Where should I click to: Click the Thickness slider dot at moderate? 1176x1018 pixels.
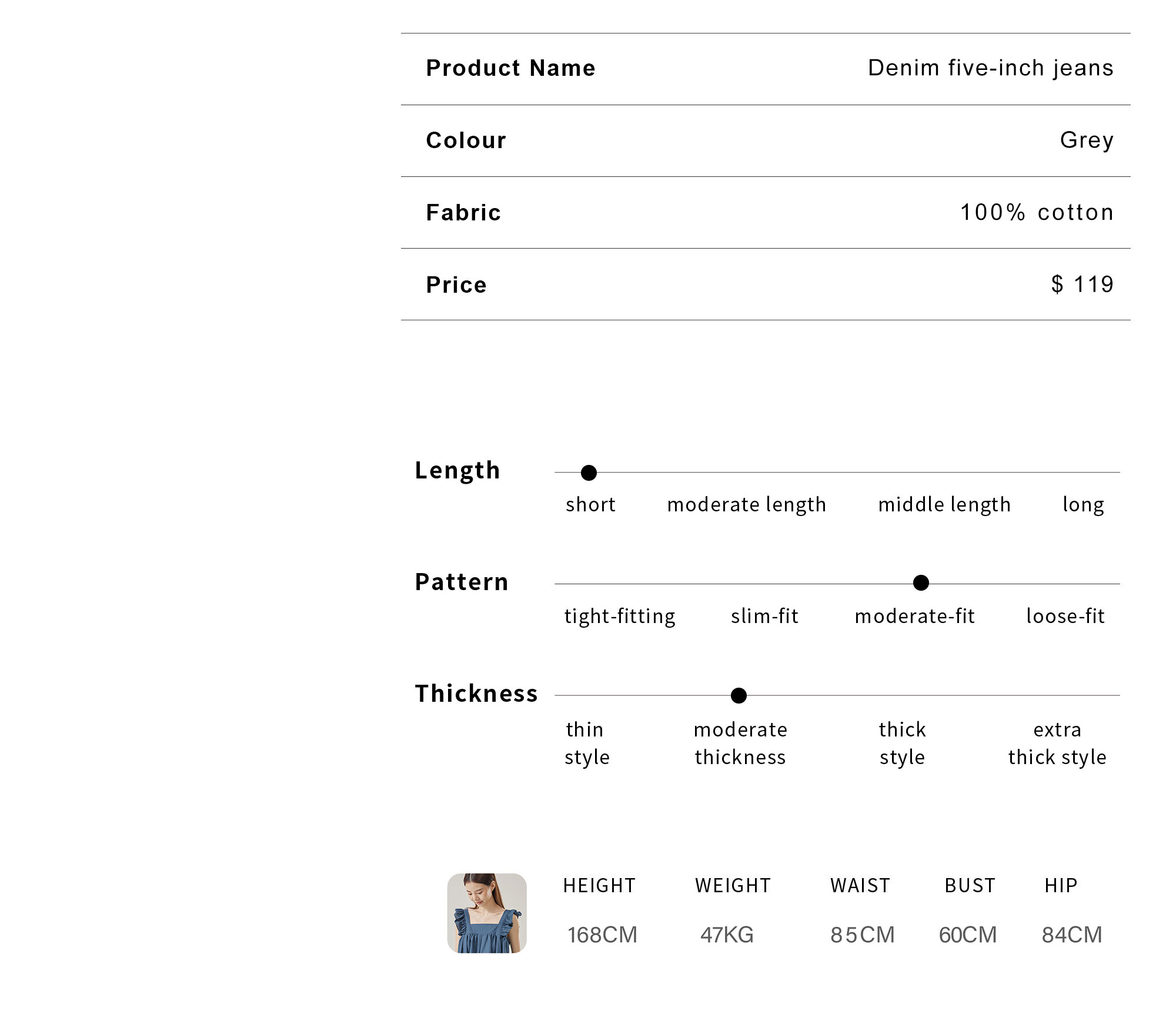pos(739,695)
